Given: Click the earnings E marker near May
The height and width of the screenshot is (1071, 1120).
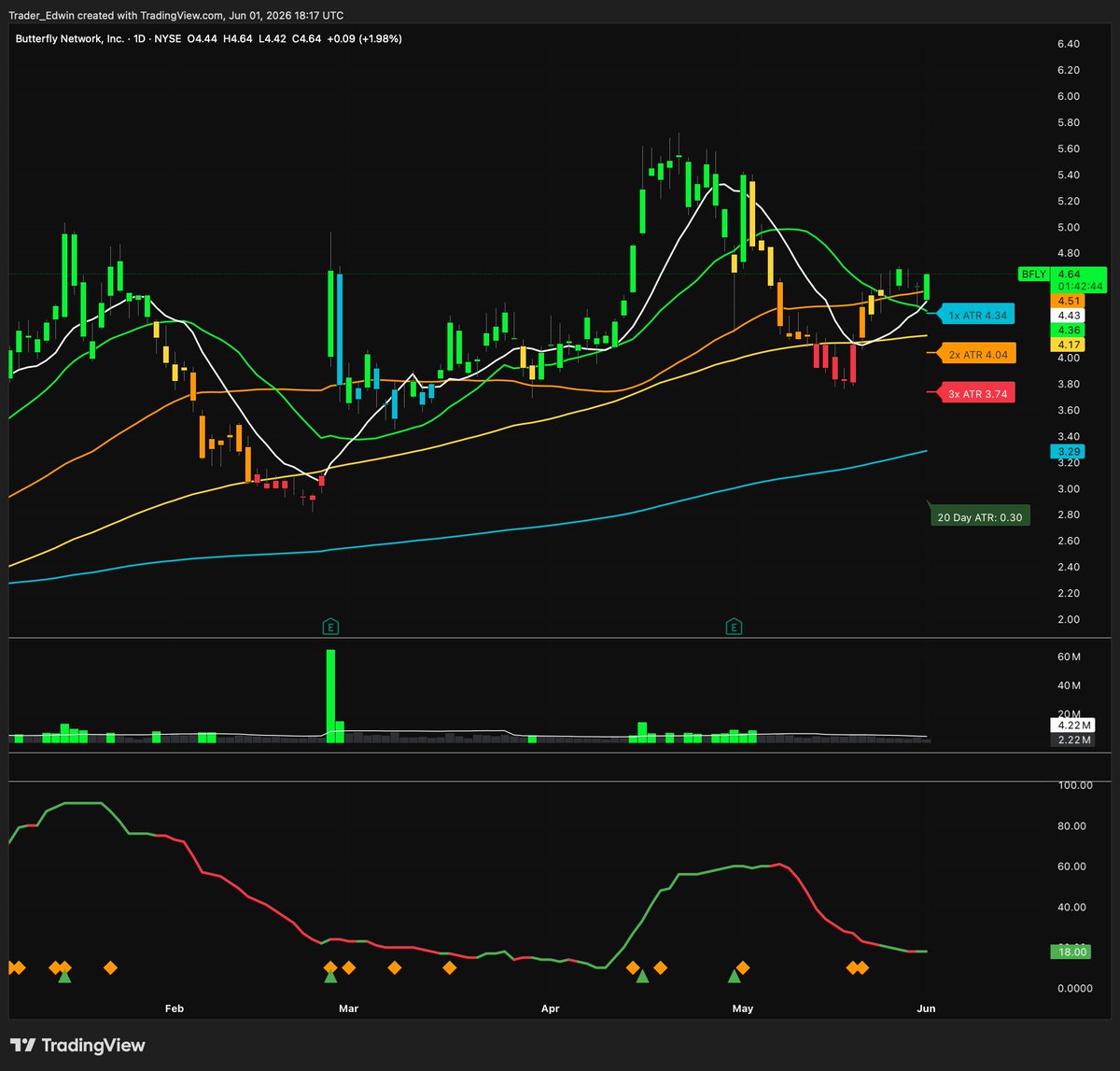Looking at the screenshot, I should point(735,627).
